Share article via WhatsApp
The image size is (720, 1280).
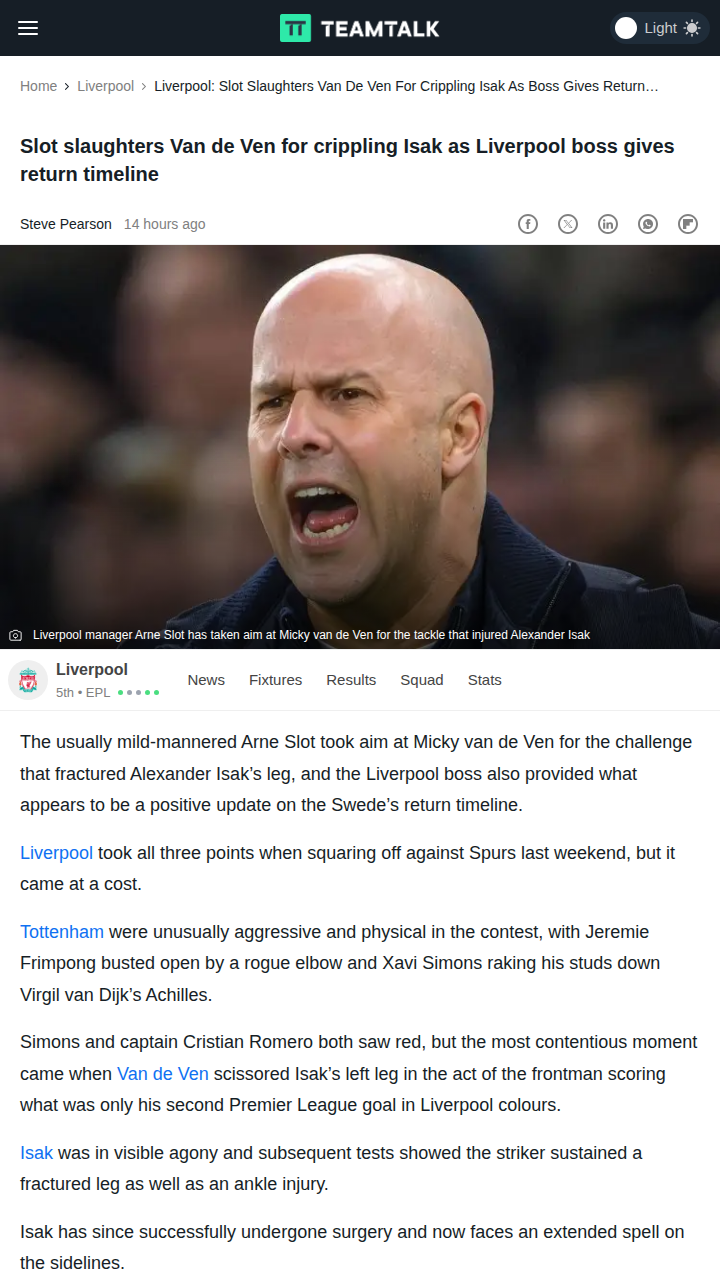tap(648, 224)
